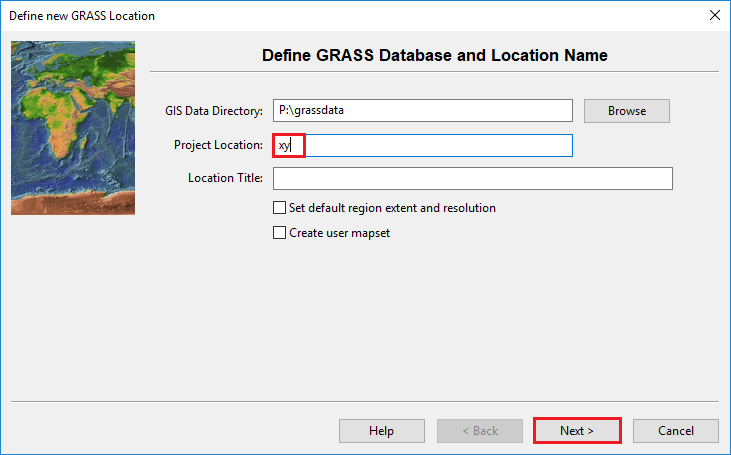Close the Define new GRASS Location dialog
The height and width of the screenshot is (455, 731).
pyautogui.click(x=714, y=16)
